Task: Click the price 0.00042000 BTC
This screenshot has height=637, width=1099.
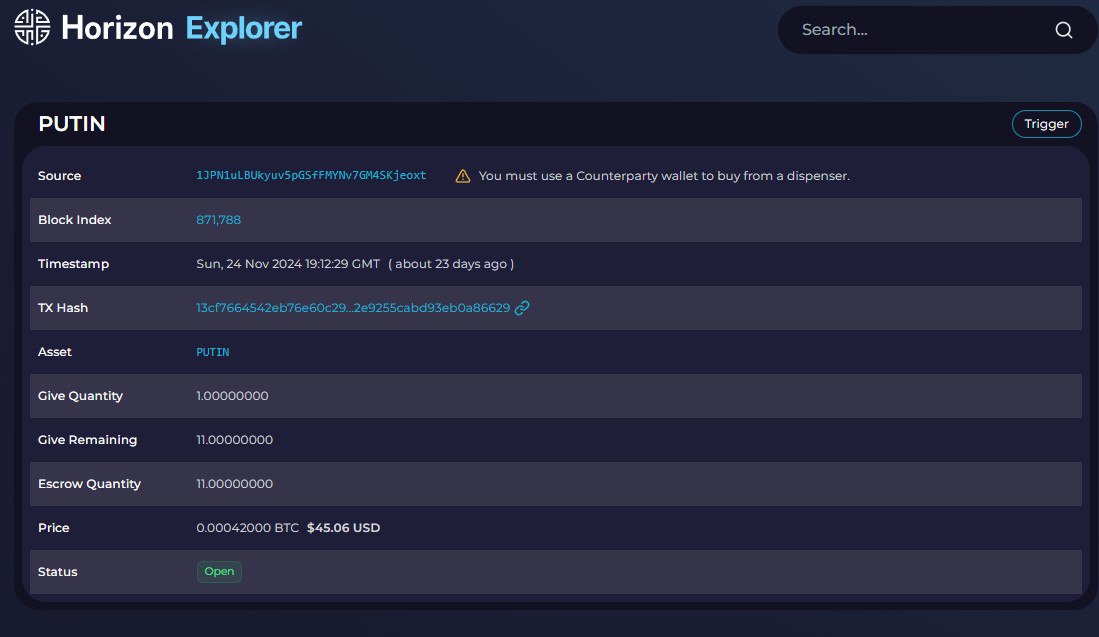Action: pyautogui.click(x=247, y=528)
